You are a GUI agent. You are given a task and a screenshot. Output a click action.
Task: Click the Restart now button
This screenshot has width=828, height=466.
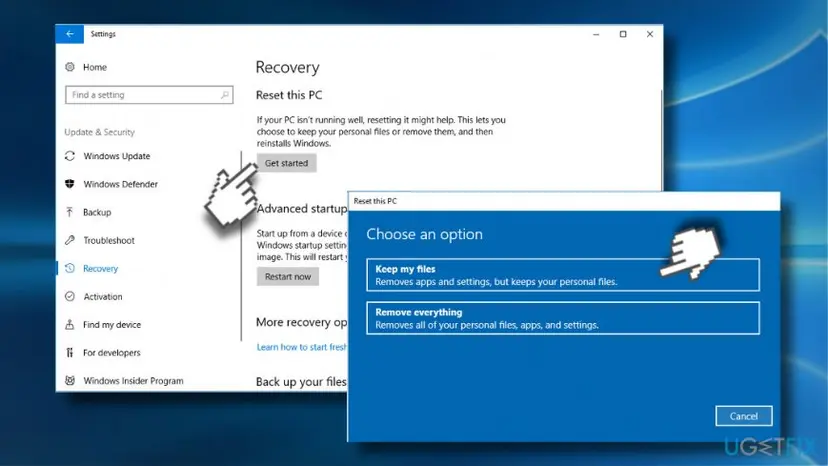coord(288,277)
